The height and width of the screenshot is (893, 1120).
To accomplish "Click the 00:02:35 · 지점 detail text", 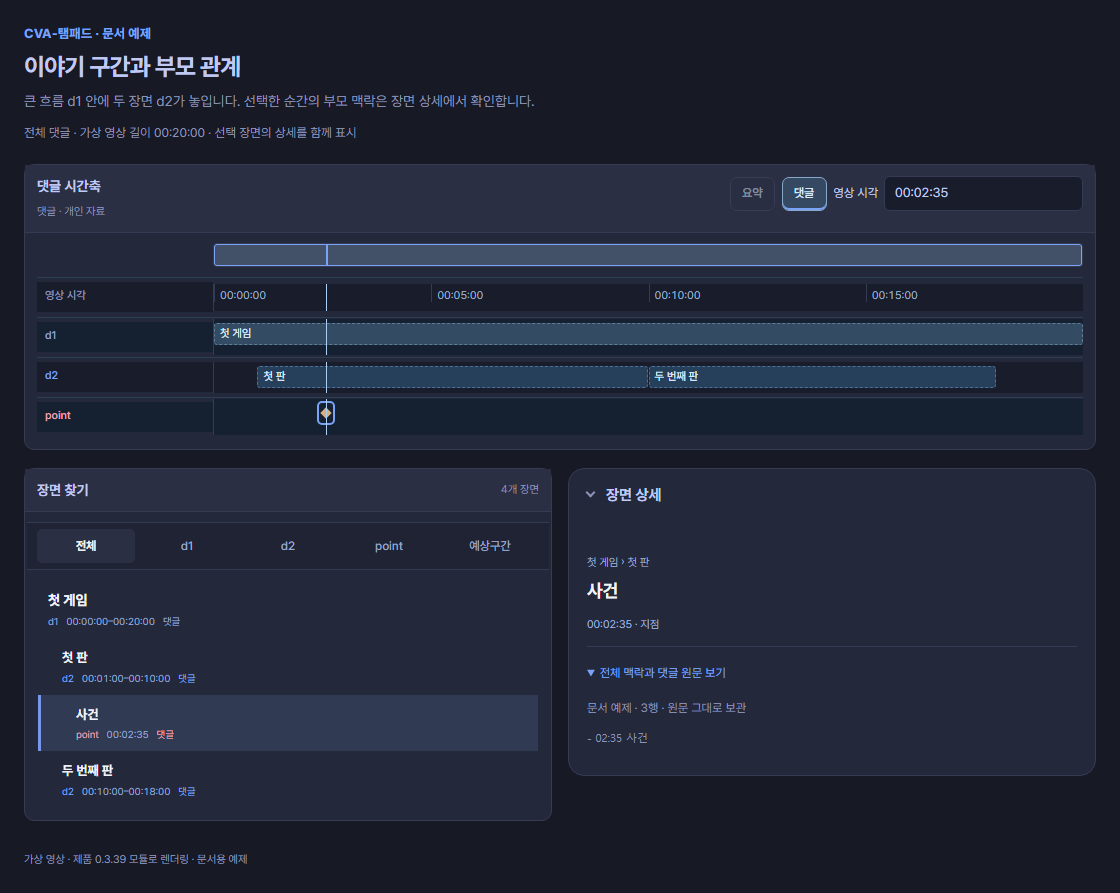I will point(623,624).
